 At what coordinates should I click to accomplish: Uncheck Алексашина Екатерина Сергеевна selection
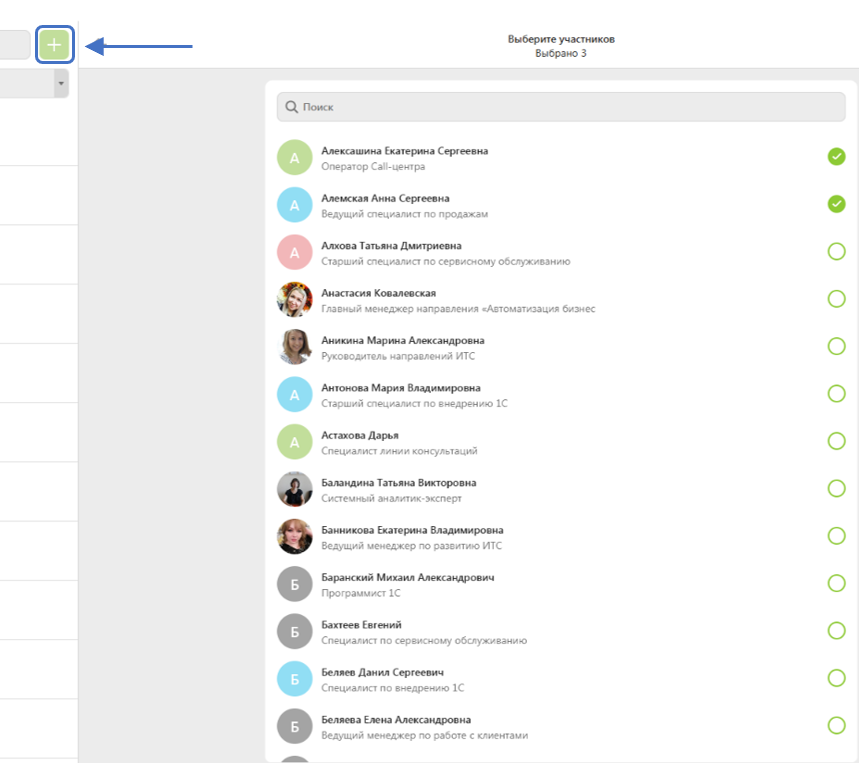coord(836,157)
